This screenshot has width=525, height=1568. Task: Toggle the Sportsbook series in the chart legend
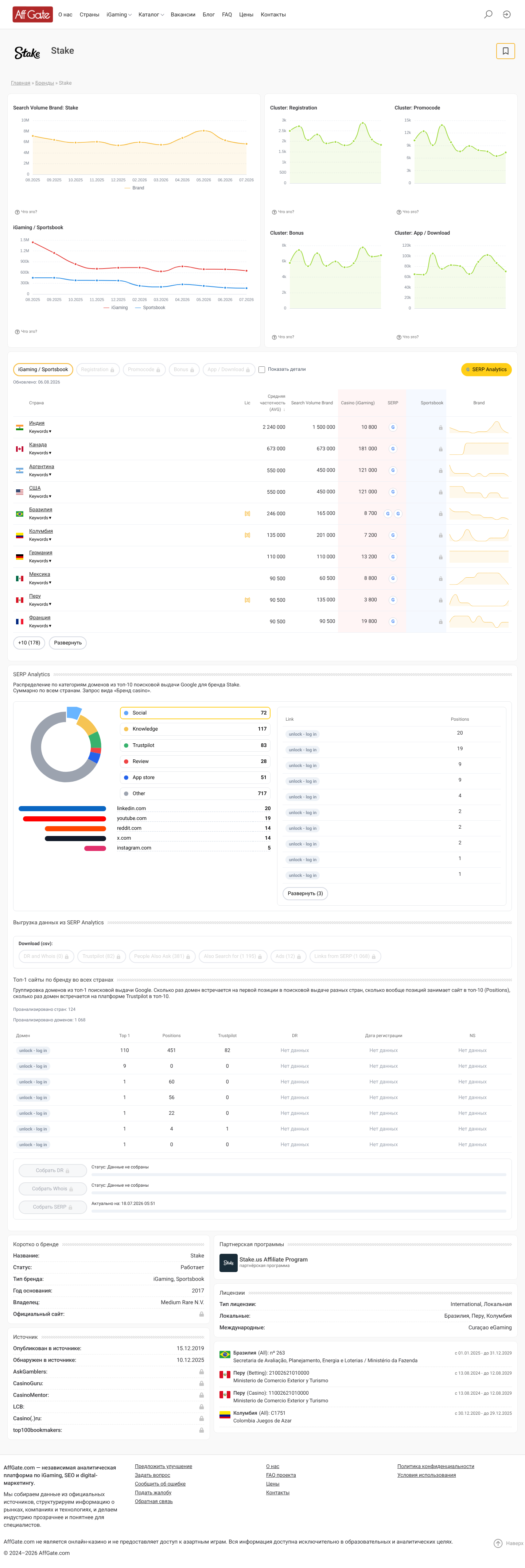point(150,308)
